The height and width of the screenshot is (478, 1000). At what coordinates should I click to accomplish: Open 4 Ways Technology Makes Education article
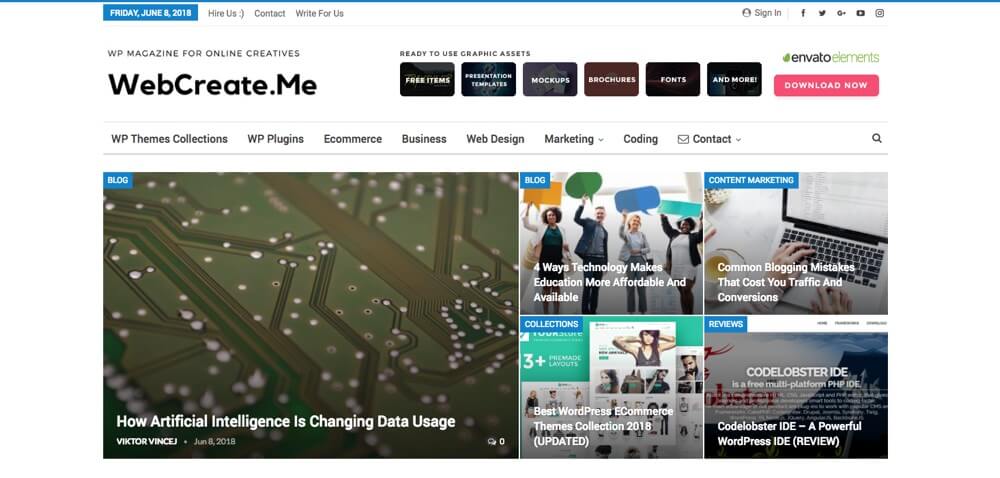pyautogui.click(x=610, y=282)
